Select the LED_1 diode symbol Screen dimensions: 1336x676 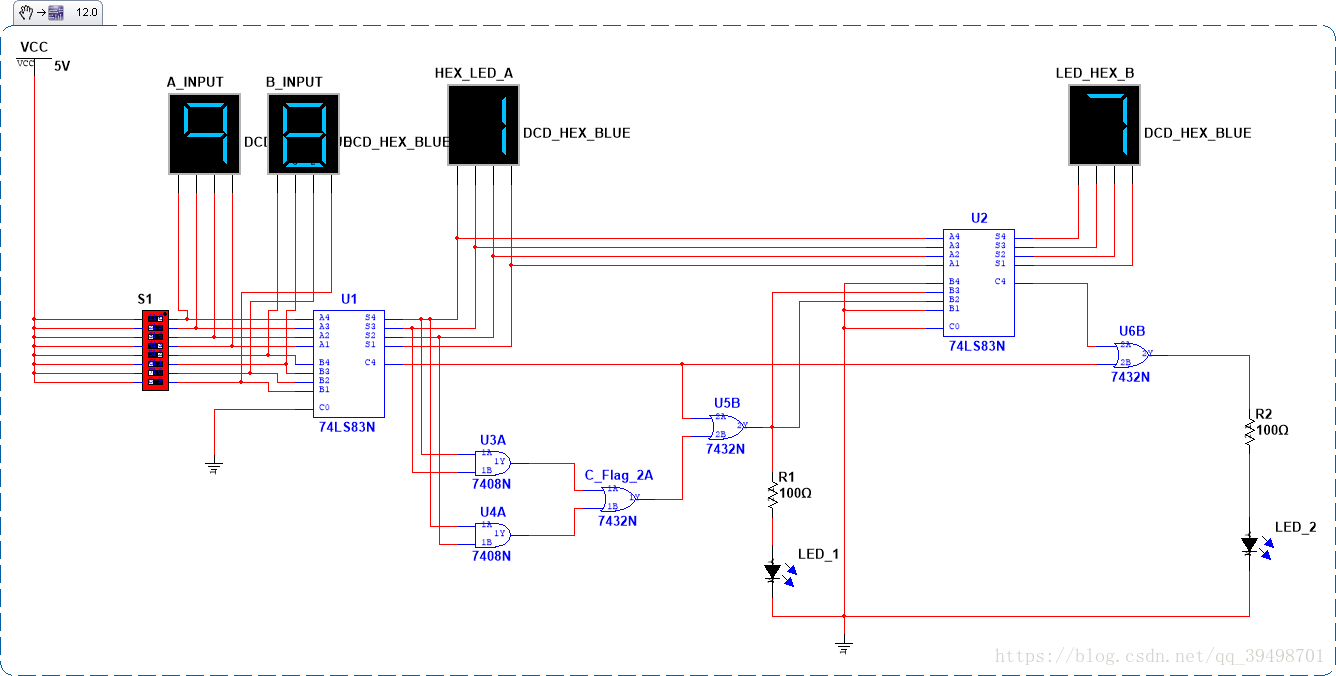(x=773, y=573)
